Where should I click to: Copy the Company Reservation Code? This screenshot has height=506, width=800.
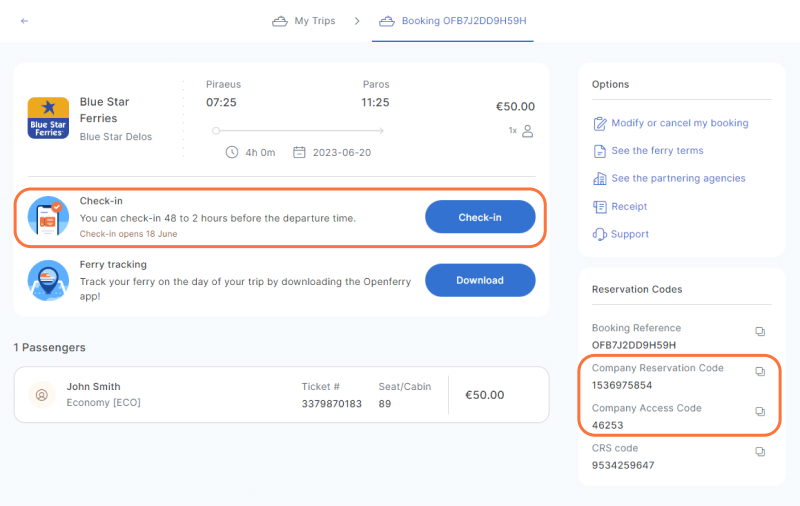pos(760,371)
